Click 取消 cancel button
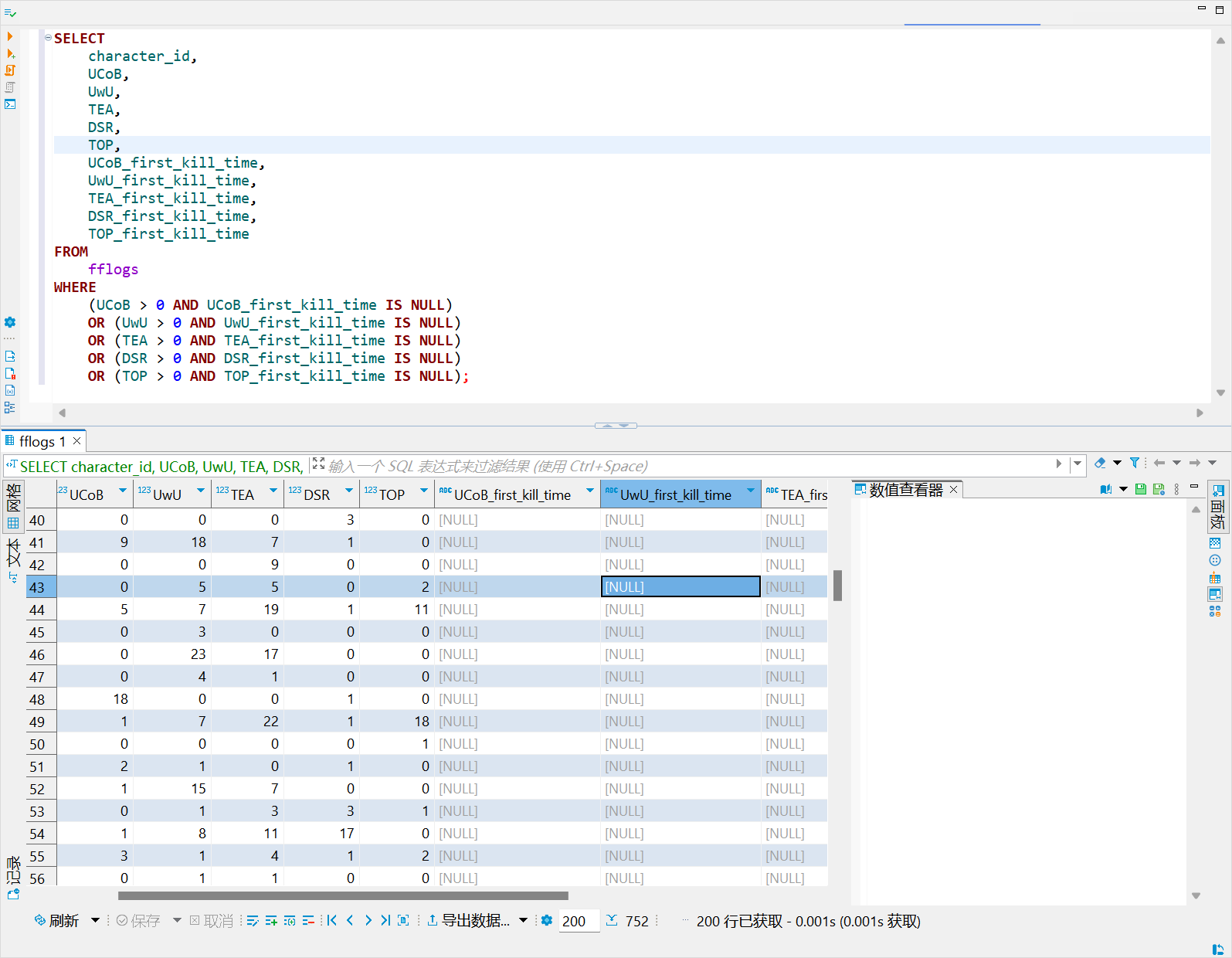This screenshot has width=1232, height=958. point(211,920)
